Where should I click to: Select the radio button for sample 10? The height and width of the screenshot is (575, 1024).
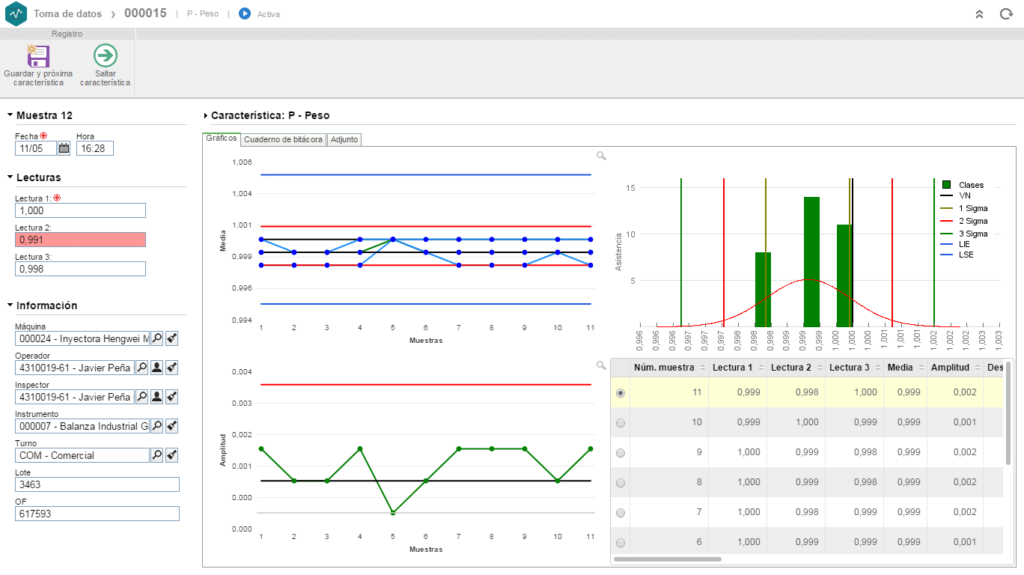[620, 423]
